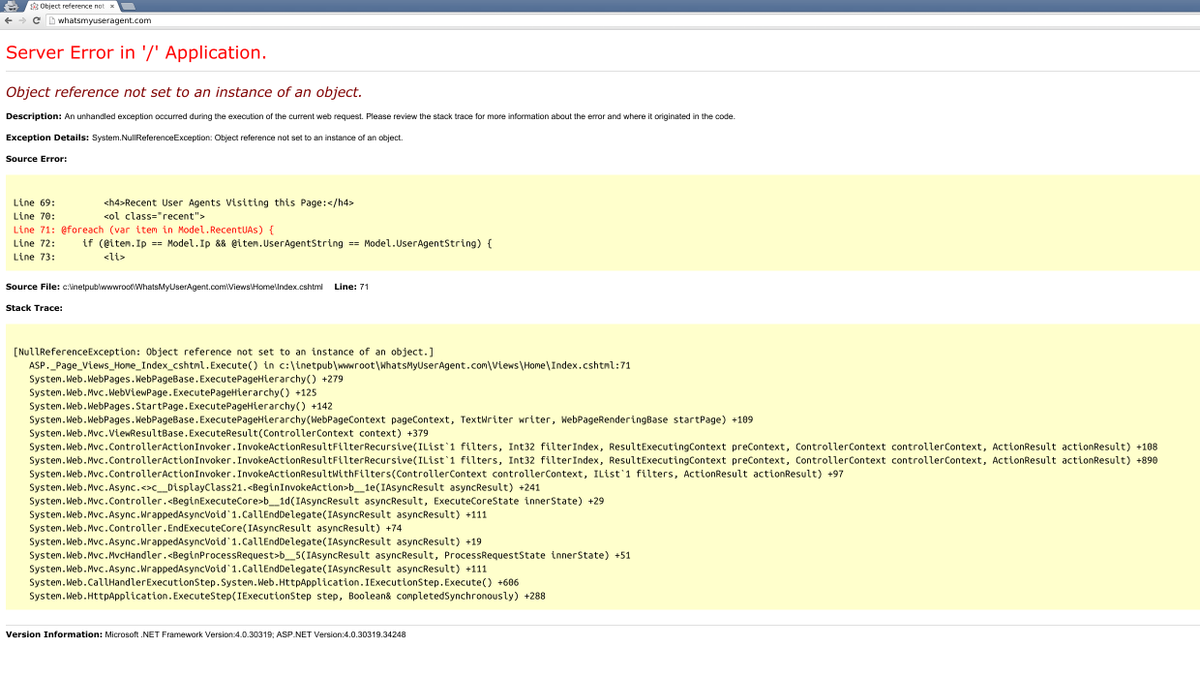The width and height of the screenshot is (1200, 679).
Task: Click the 'Line: 71' label by Source File
Action: point(351,287)
